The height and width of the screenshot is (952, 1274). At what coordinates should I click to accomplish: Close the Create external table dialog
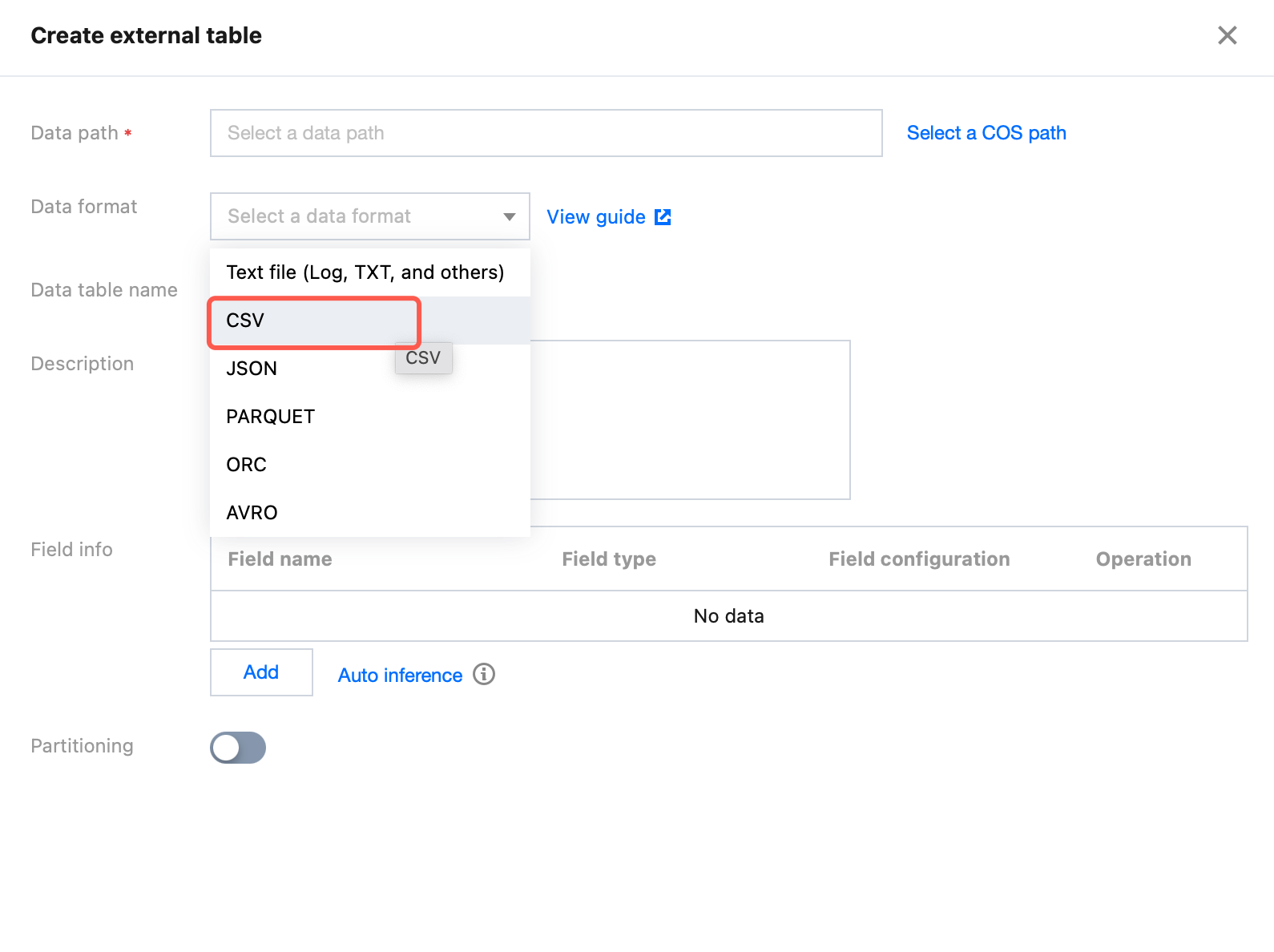point(1227,35)
